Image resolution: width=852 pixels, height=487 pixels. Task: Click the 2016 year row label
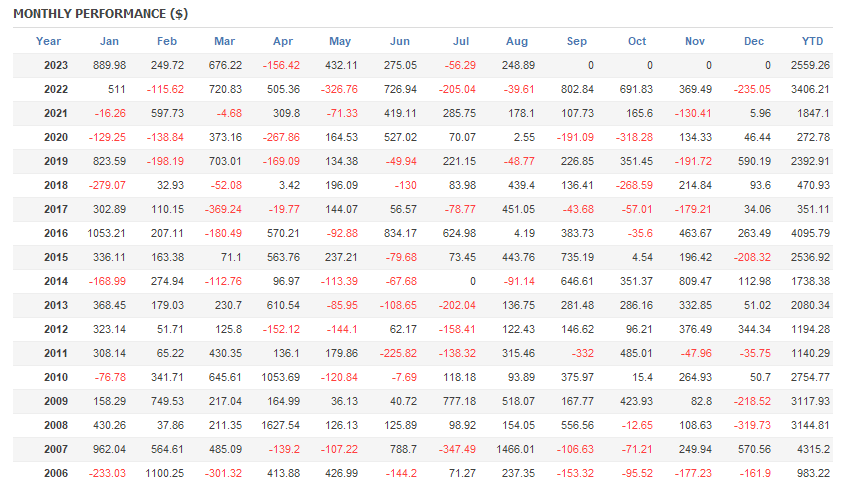click(x=56, y=233)
